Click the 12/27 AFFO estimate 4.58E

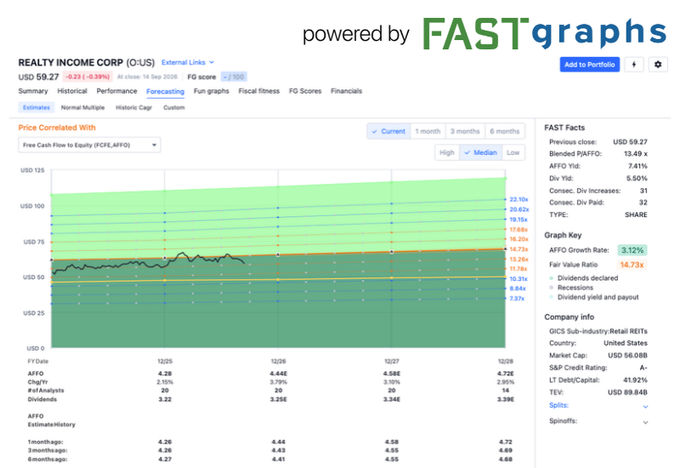pos(392,373)
